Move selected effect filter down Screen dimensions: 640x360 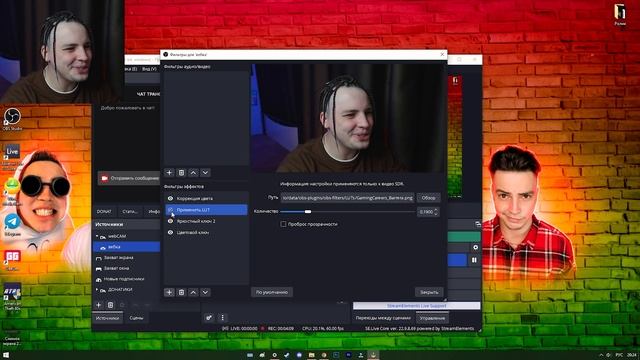(205, 292)
